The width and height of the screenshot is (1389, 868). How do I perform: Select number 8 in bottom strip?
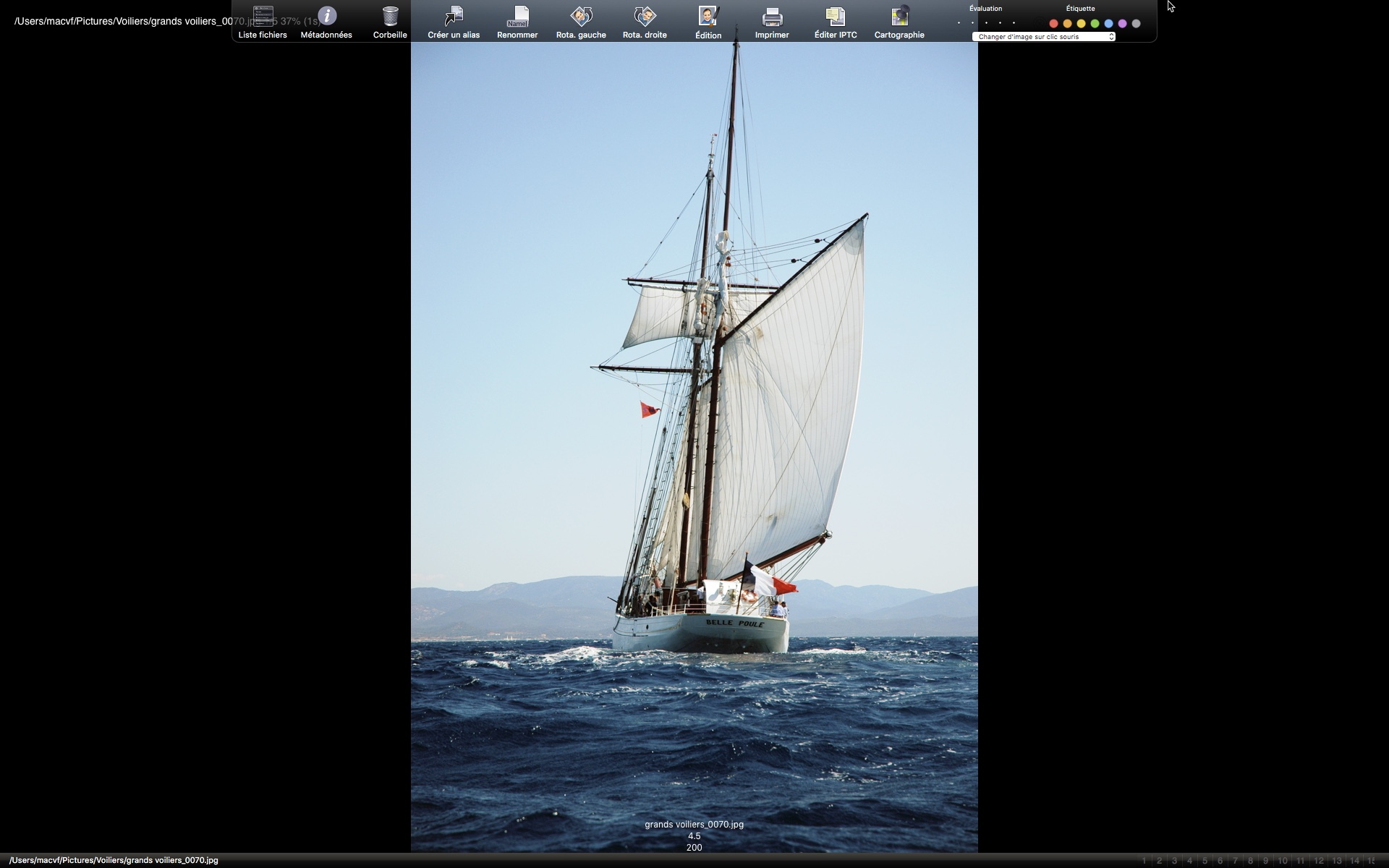tap(1250, 861)
